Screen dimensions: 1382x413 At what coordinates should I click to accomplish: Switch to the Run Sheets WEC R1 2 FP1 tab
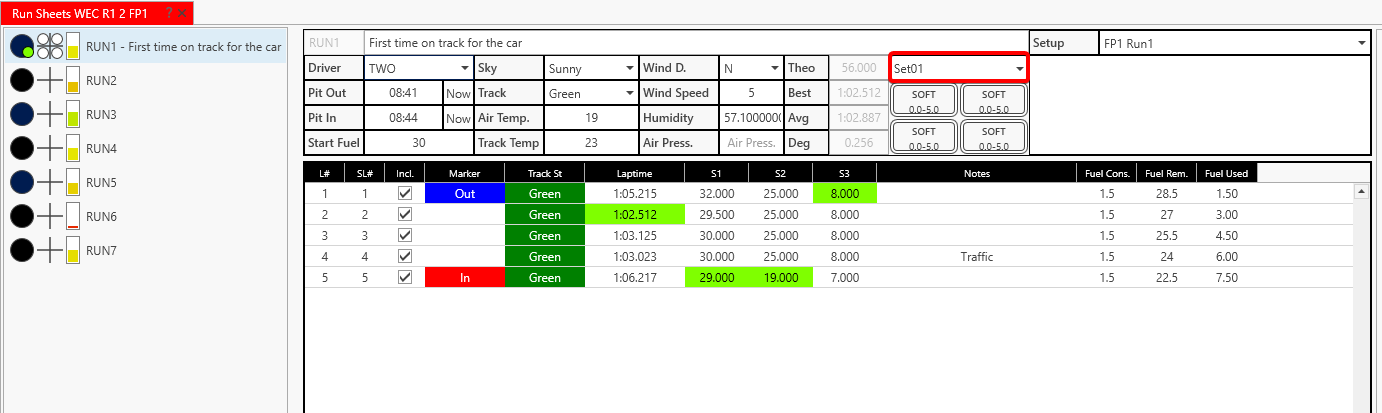79,14
